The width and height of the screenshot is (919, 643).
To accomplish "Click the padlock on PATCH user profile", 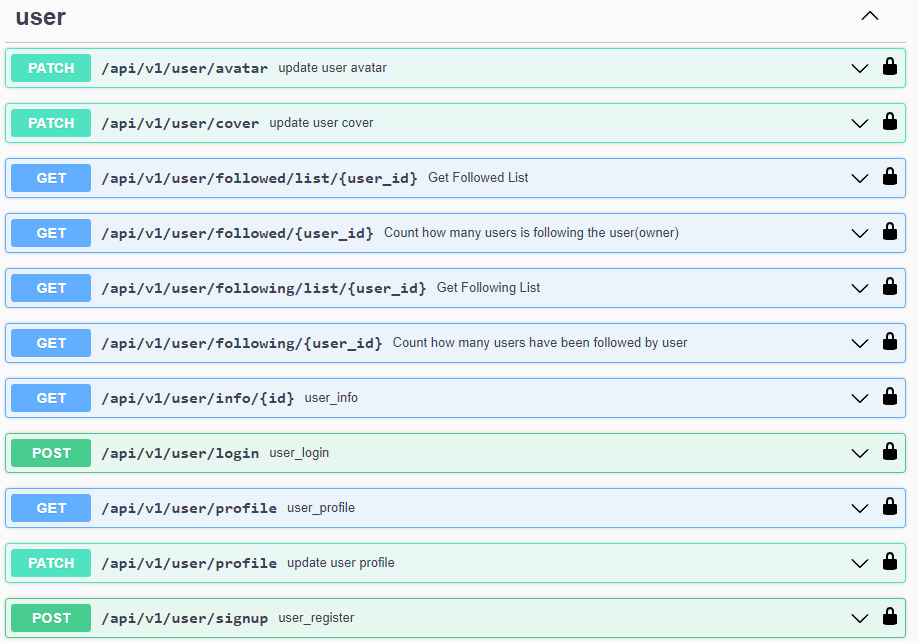I will click(x=889, y=563).
